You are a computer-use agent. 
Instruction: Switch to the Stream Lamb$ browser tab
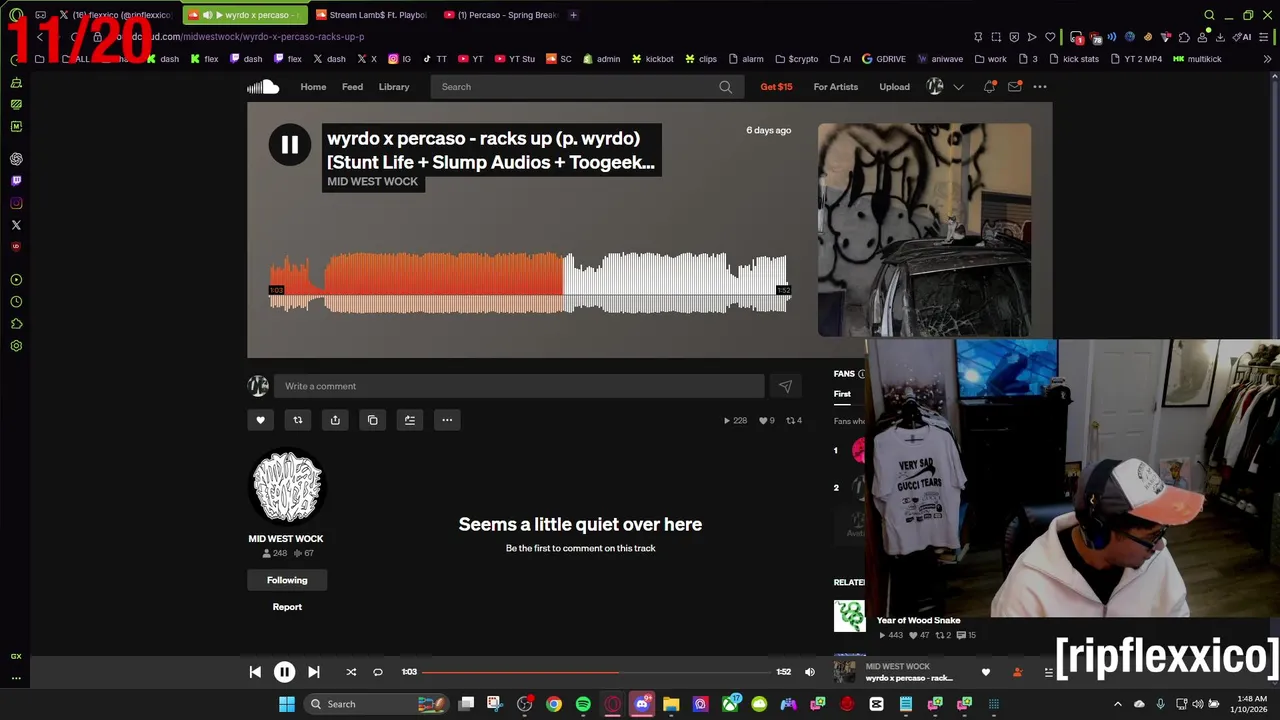pos(370,15)
